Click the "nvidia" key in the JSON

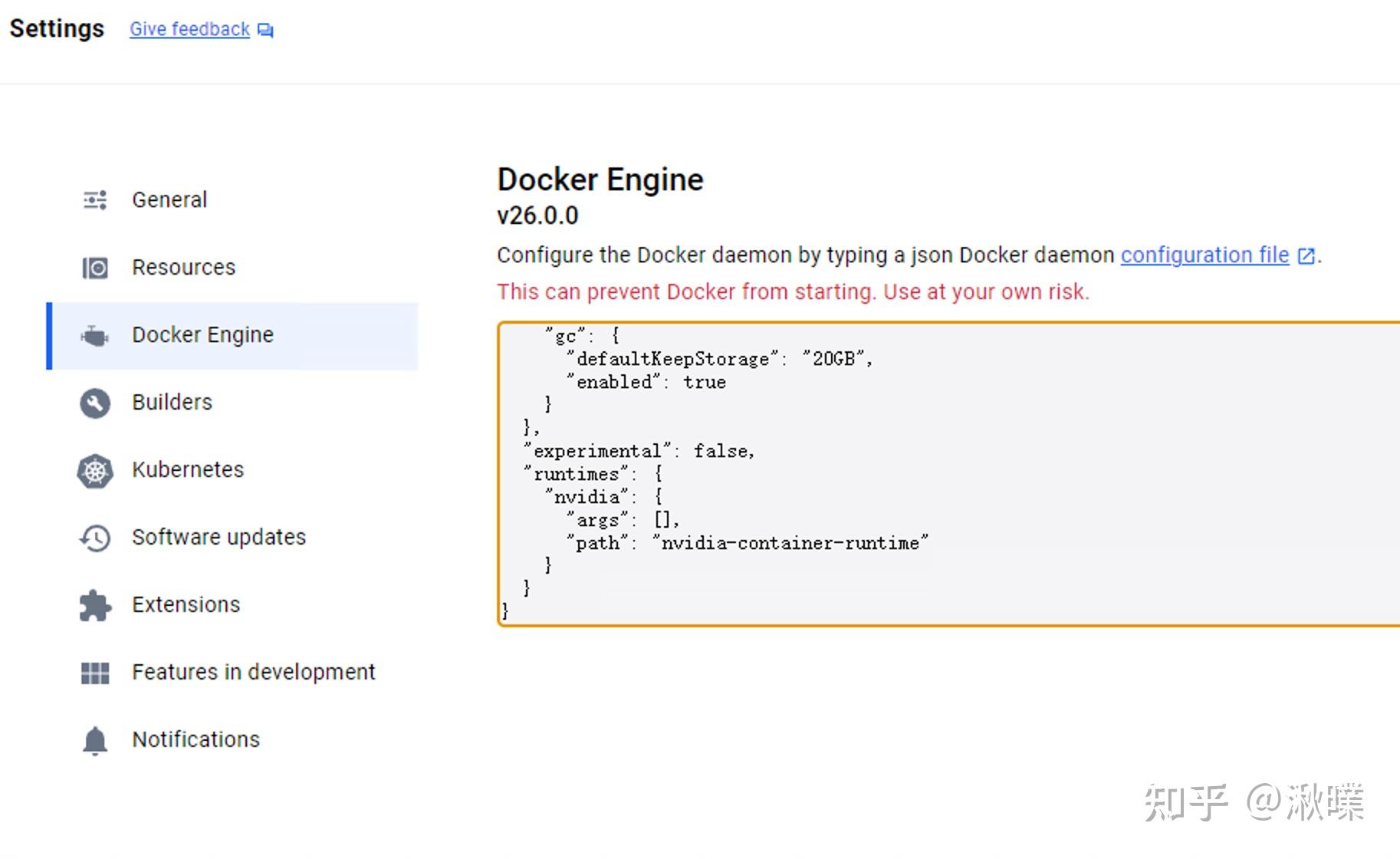coord(587,497)
